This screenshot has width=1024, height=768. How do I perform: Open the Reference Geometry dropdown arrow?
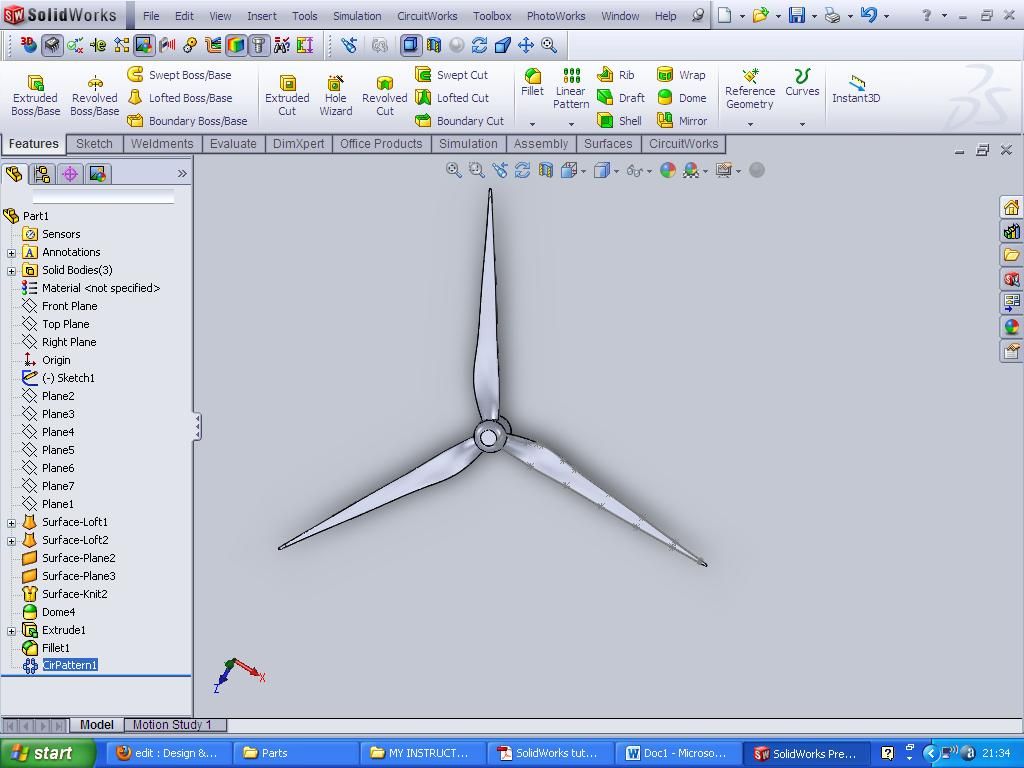coord(750,124)
